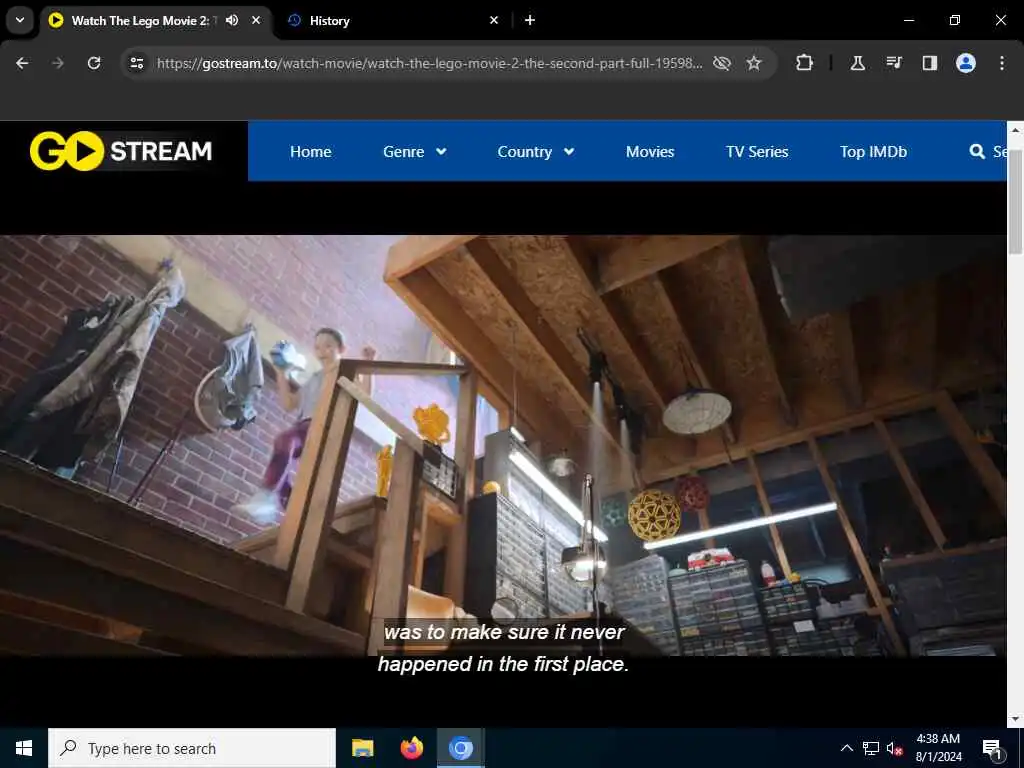The image size is (1024, 768).
Task: Open the Extensions puzzle icon
Action: pos(805,63)
